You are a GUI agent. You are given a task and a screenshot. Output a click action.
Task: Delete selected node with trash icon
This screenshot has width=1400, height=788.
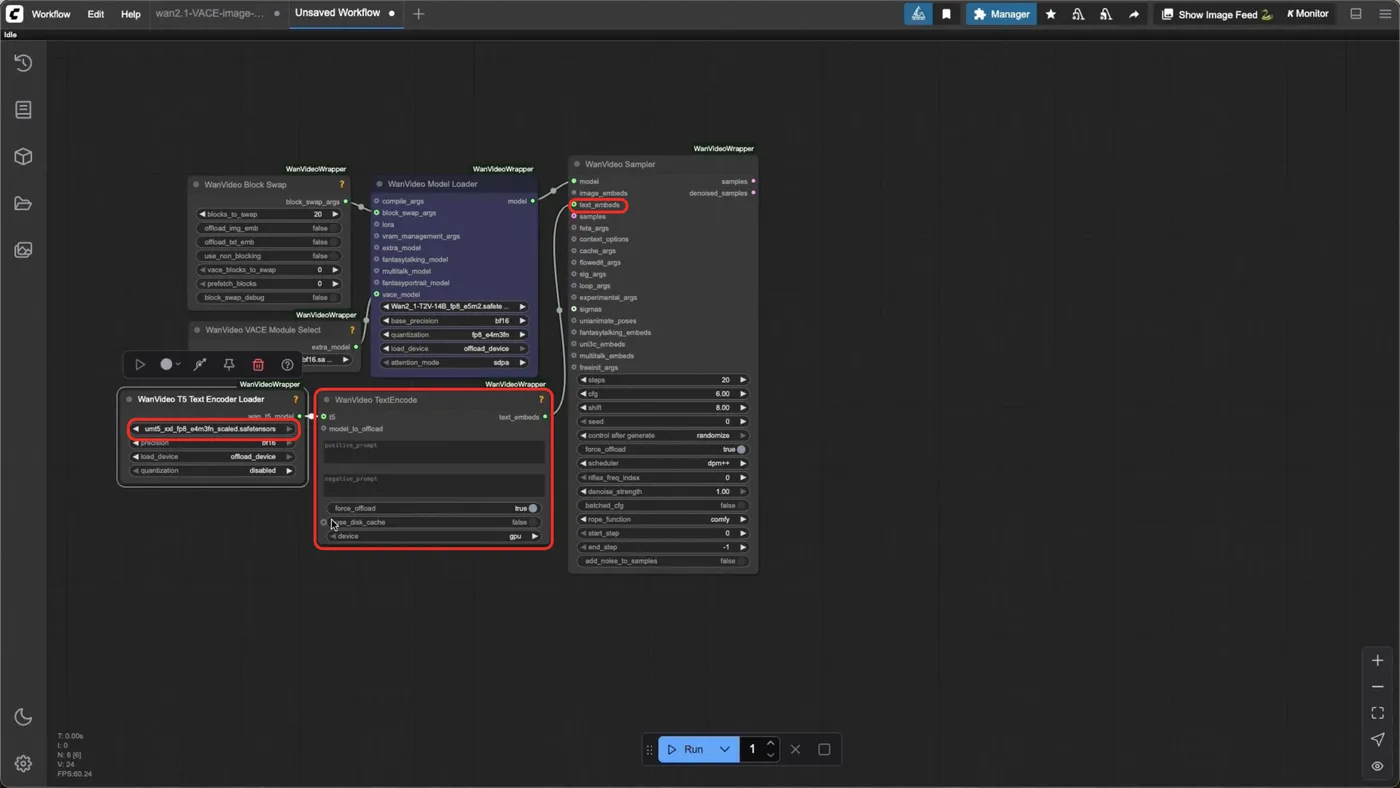coord(258,365)
